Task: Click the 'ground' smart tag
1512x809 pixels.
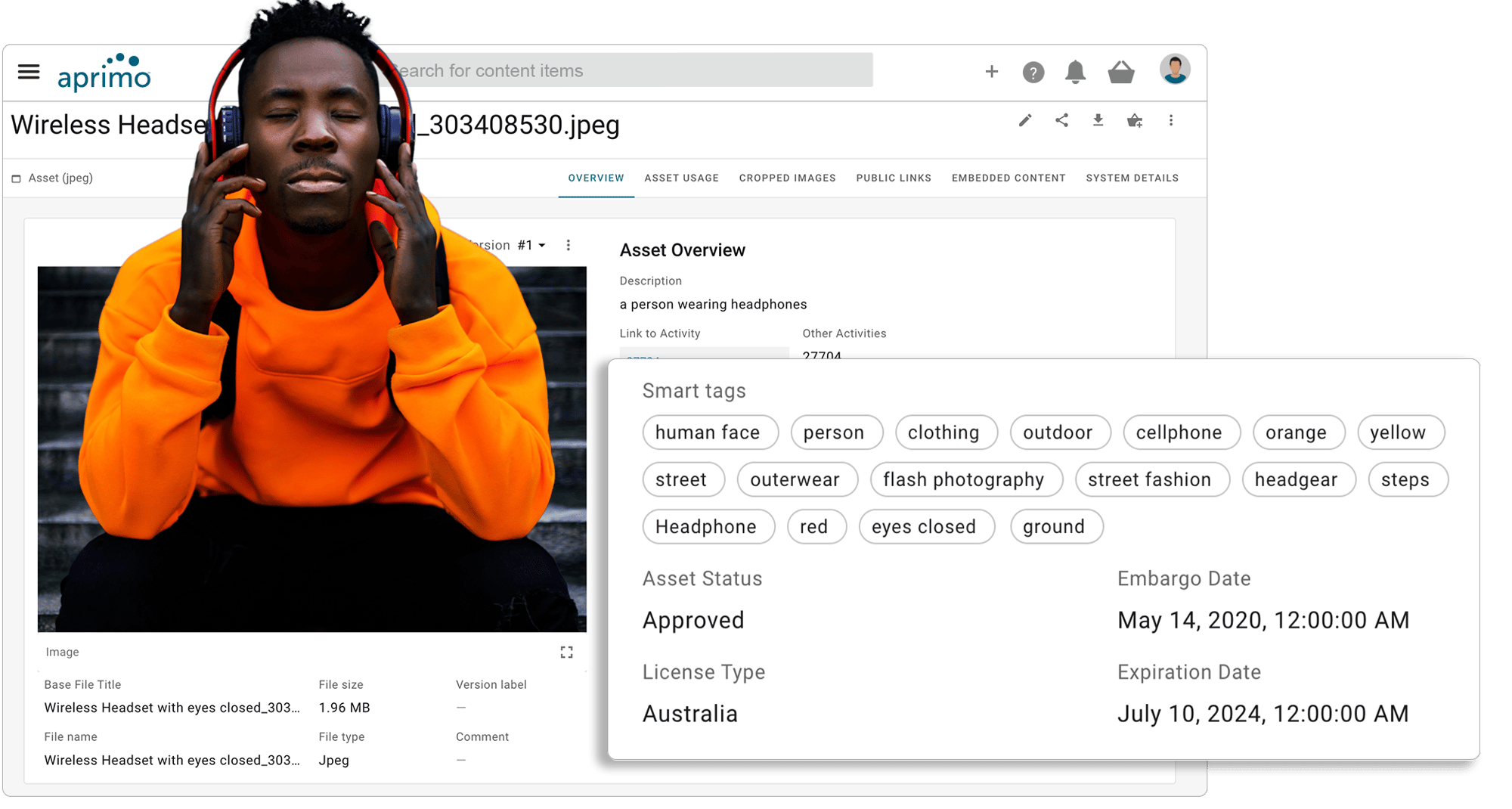Action: click(x=1056, y=526)
